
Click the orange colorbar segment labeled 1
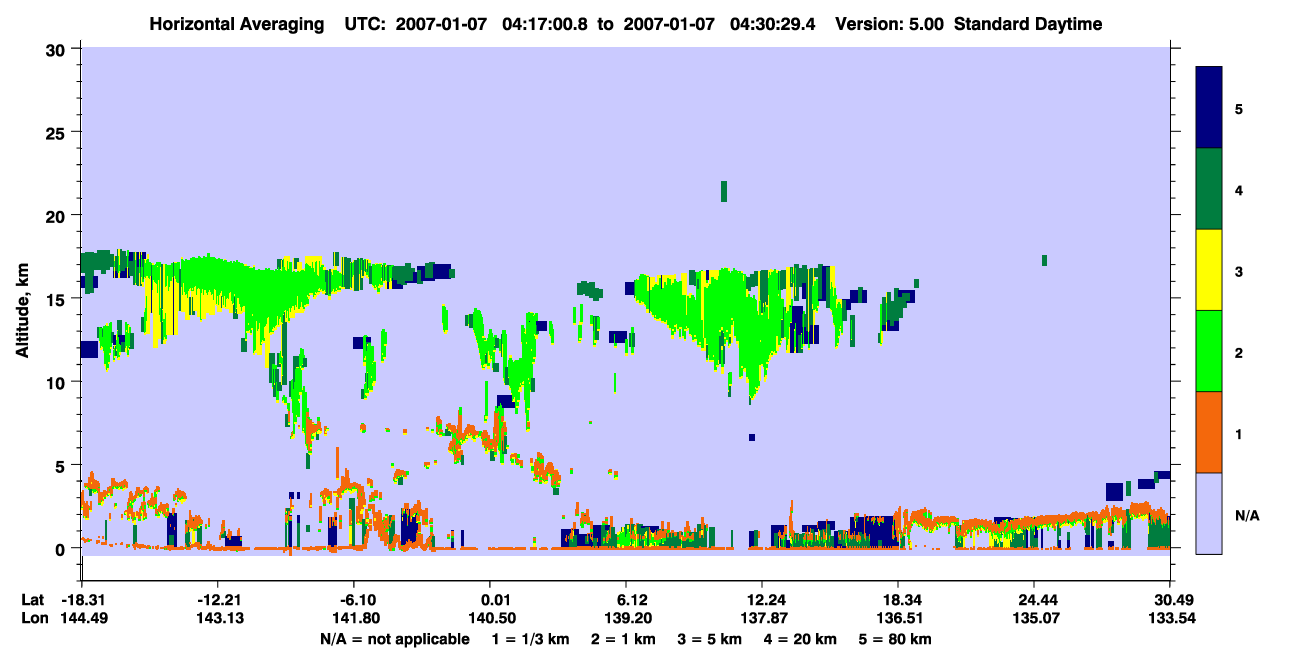pyautogui.click(x=1209, y=432)
